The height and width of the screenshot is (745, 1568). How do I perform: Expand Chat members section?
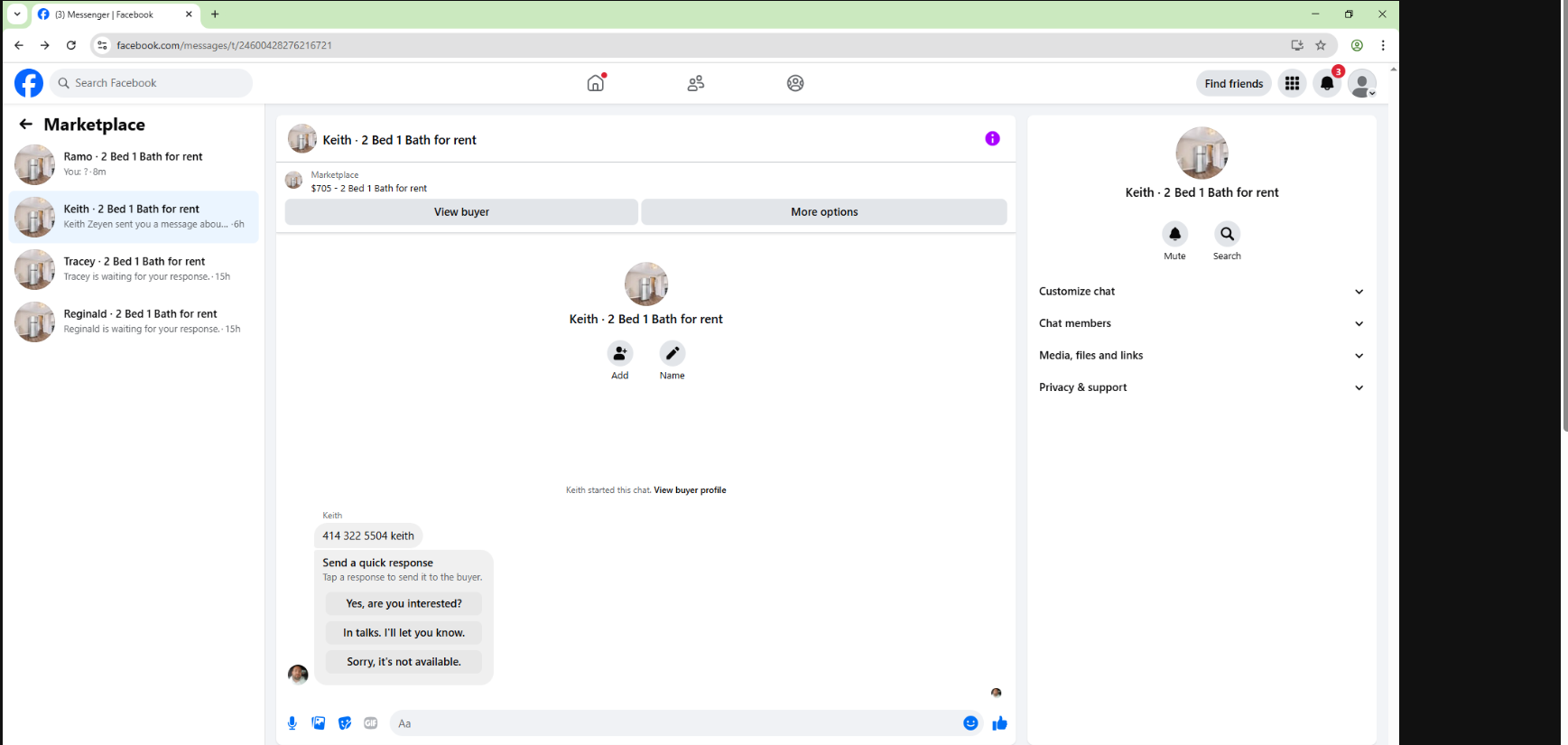point(1202,323)
